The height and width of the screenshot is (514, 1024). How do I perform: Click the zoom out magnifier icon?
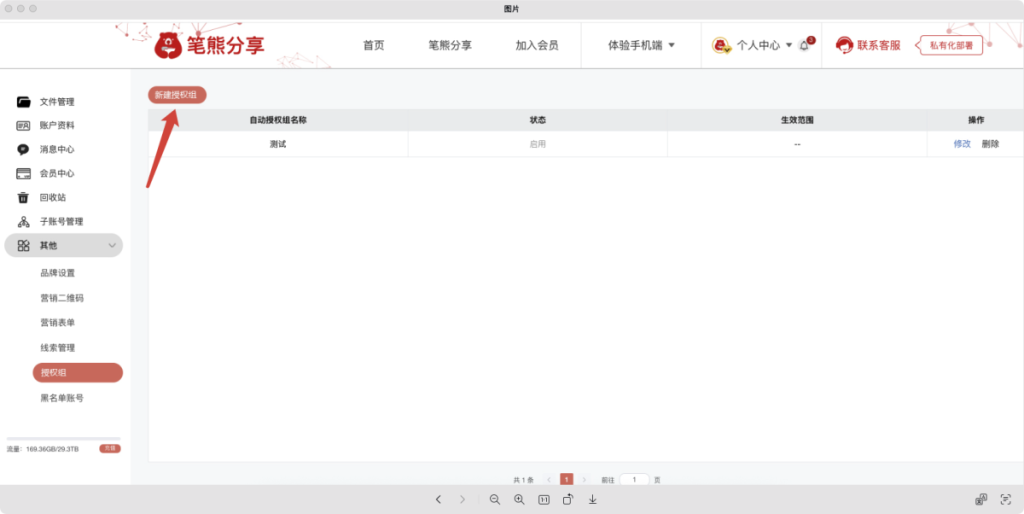coord(495,499)
